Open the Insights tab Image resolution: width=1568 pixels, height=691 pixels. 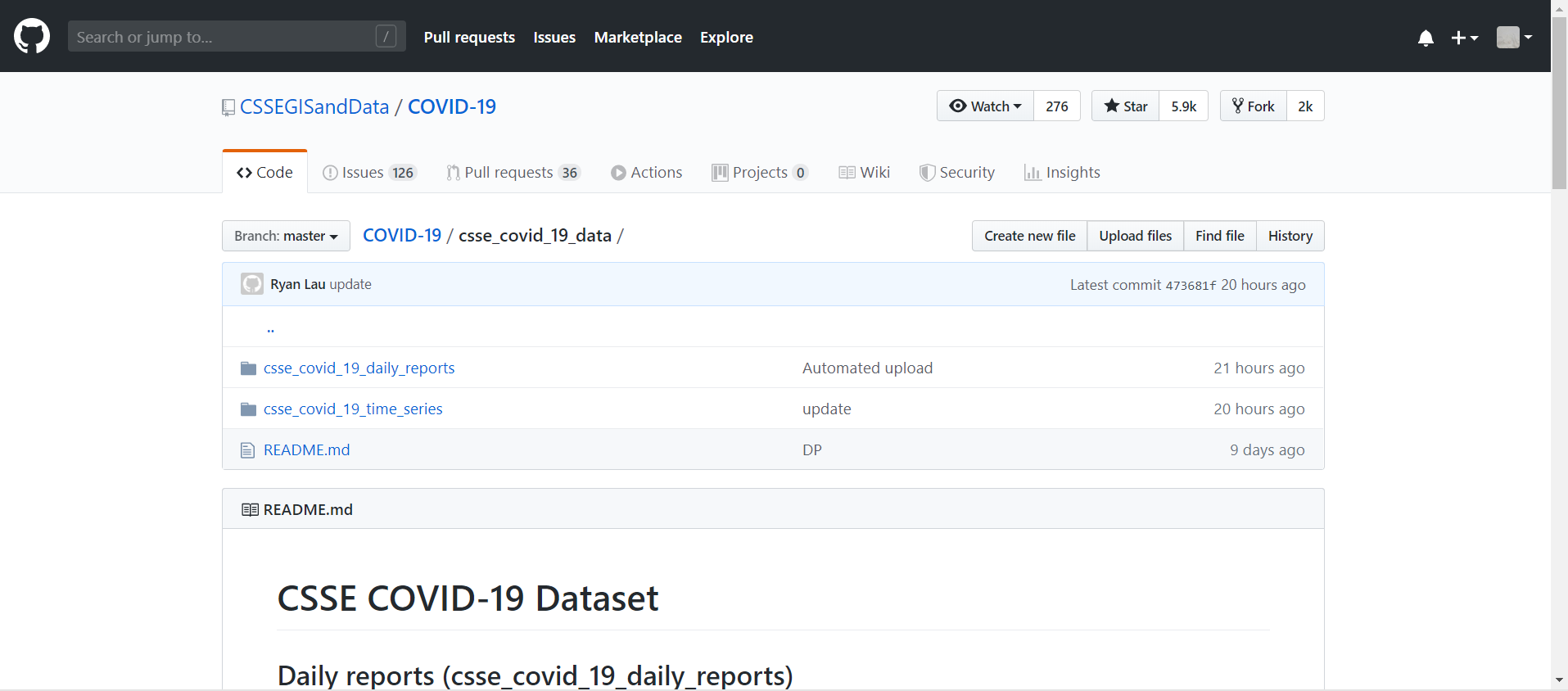point(1062,172)
